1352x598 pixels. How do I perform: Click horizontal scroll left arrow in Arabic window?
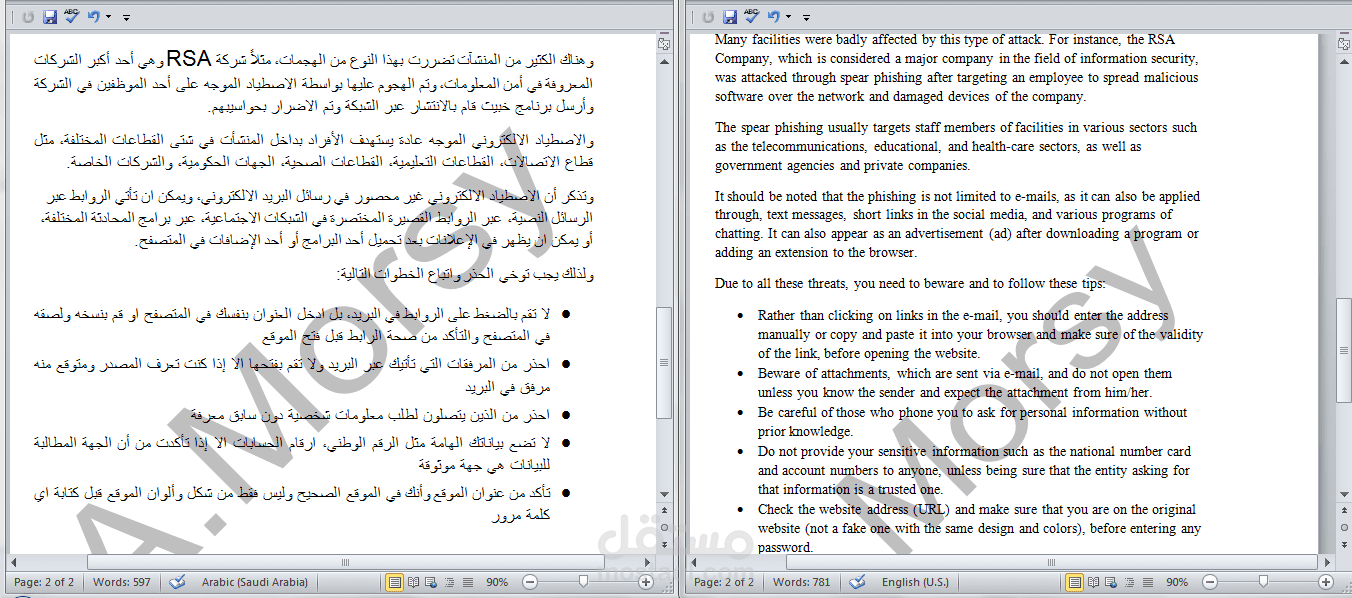pos(15,563)
